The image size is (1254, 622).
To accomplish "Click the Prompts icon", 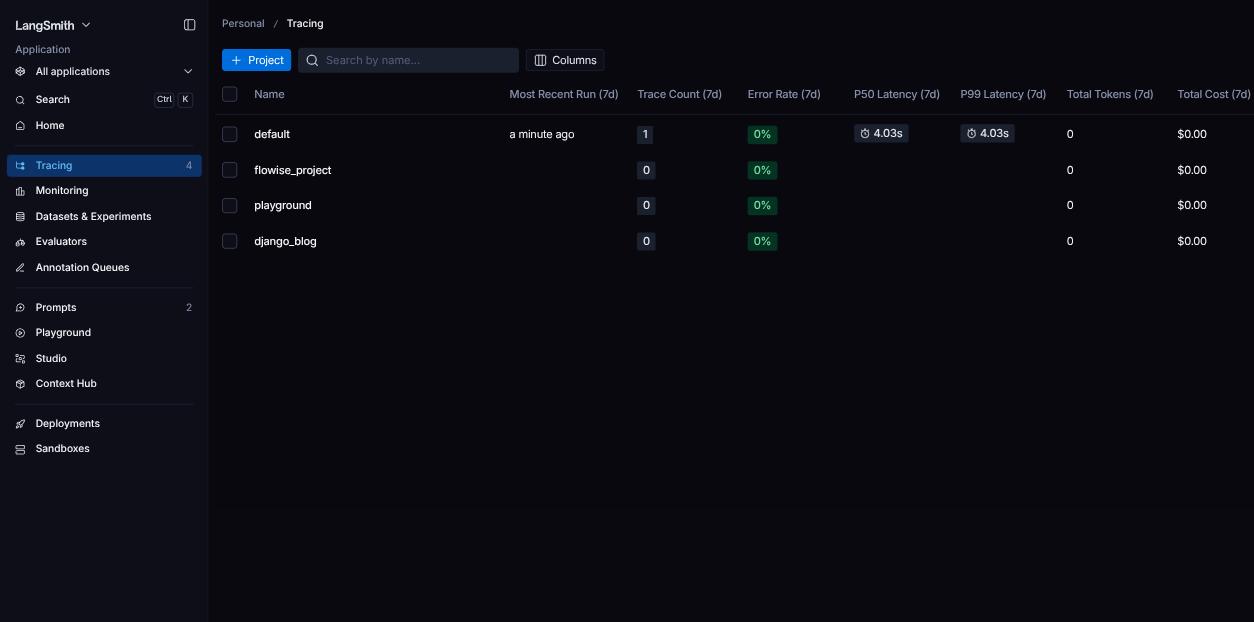I will [x=20, y=308].
